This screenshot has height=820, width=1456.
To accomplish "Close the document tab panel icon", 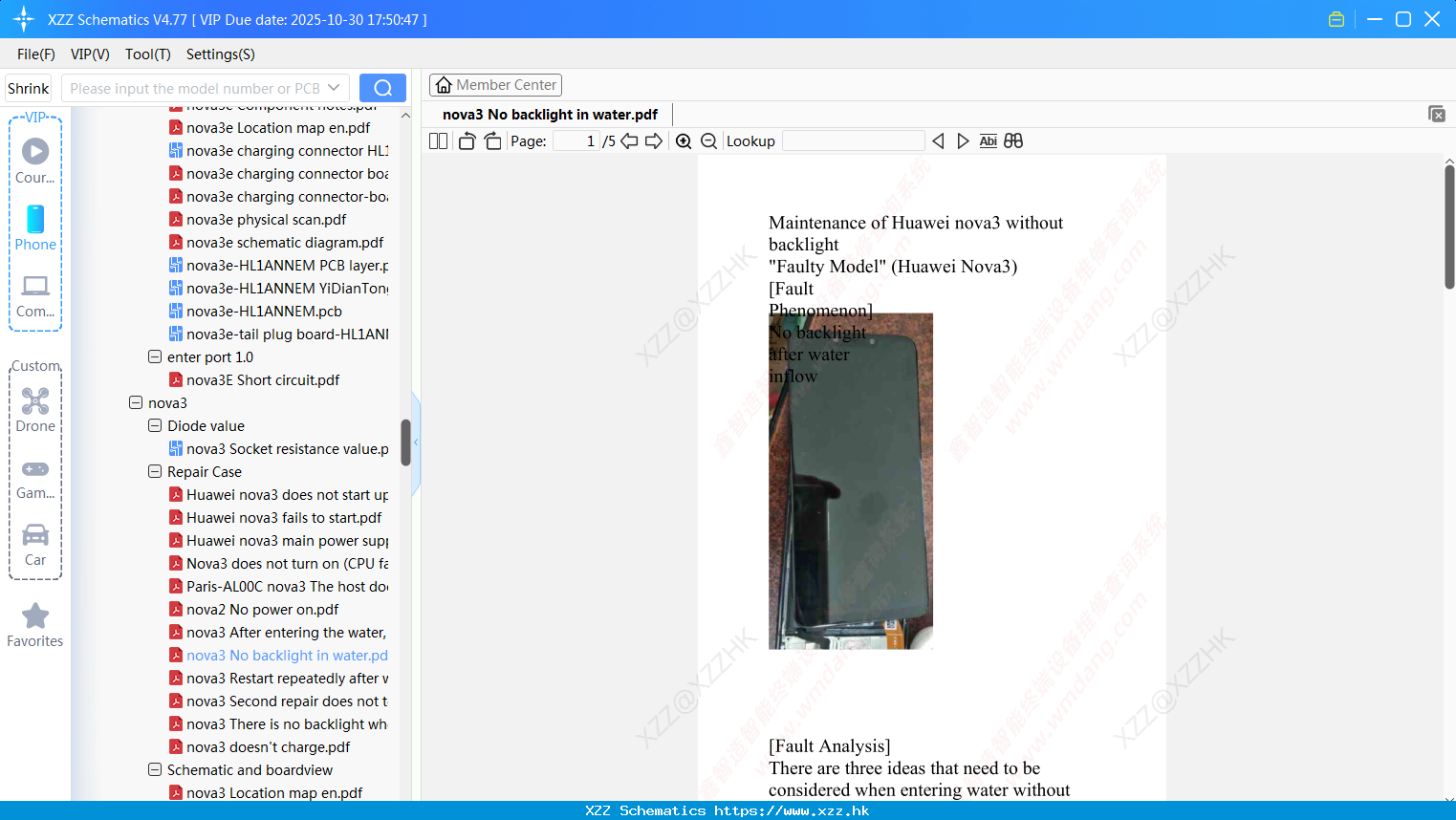I will [x=1436, y=114].
